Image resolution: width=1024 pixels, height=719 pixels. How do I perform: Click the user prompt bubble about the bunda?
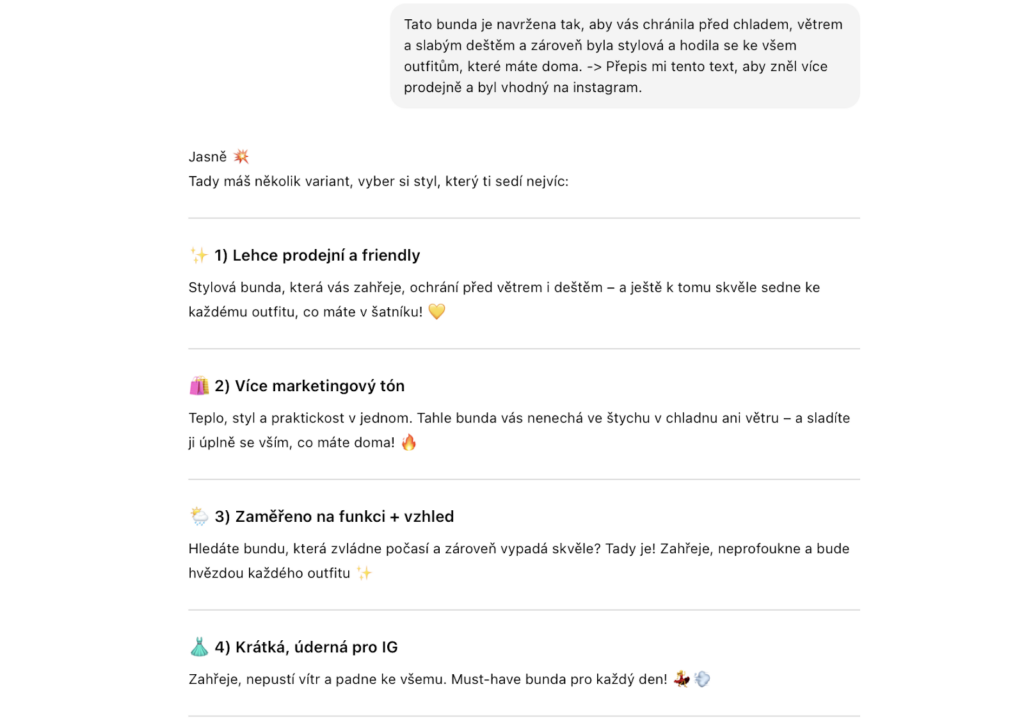pos(624,56)
